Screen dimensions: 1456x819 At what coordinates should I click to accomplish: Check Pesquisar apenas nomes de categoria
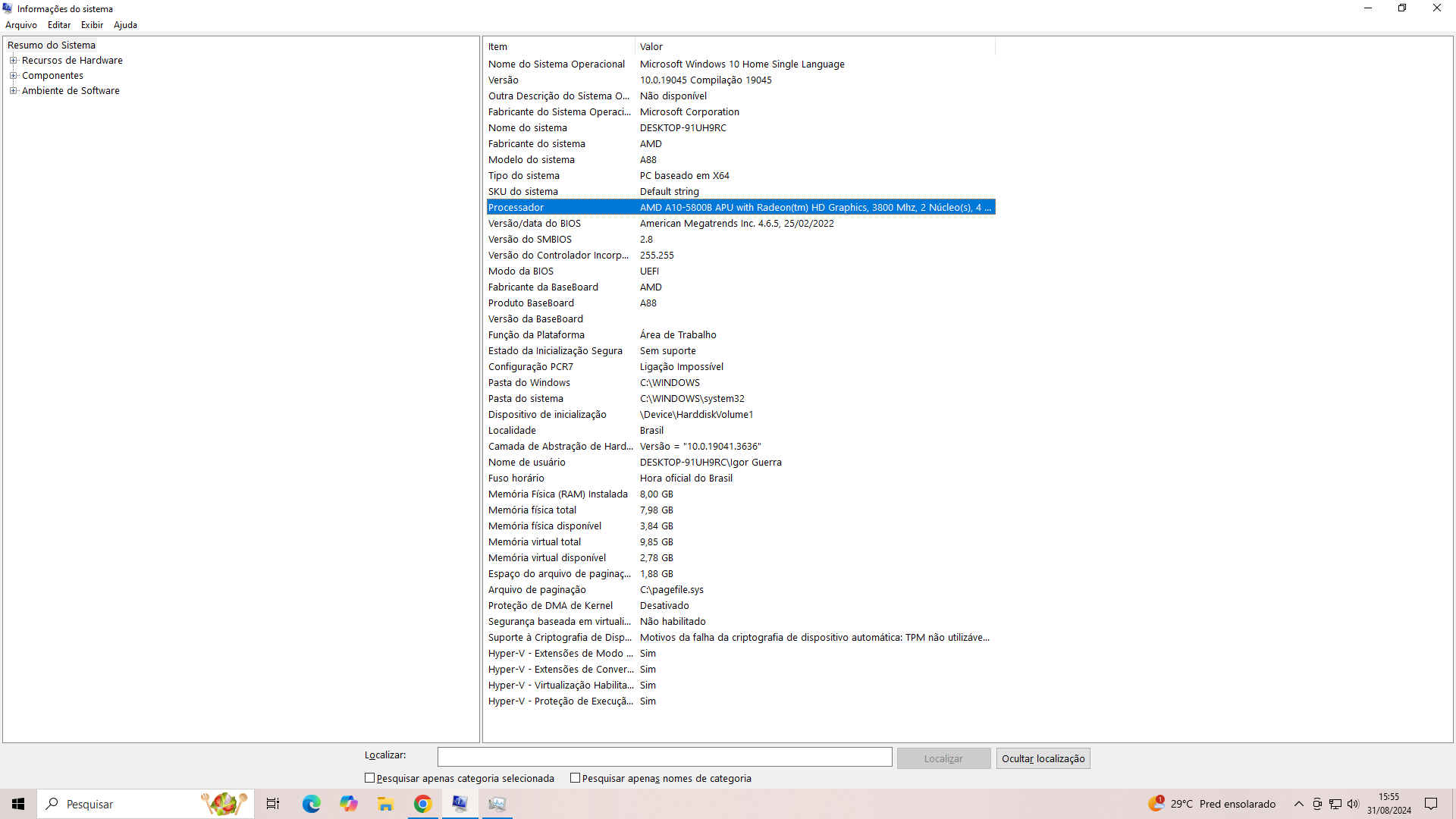coord(576,778)
